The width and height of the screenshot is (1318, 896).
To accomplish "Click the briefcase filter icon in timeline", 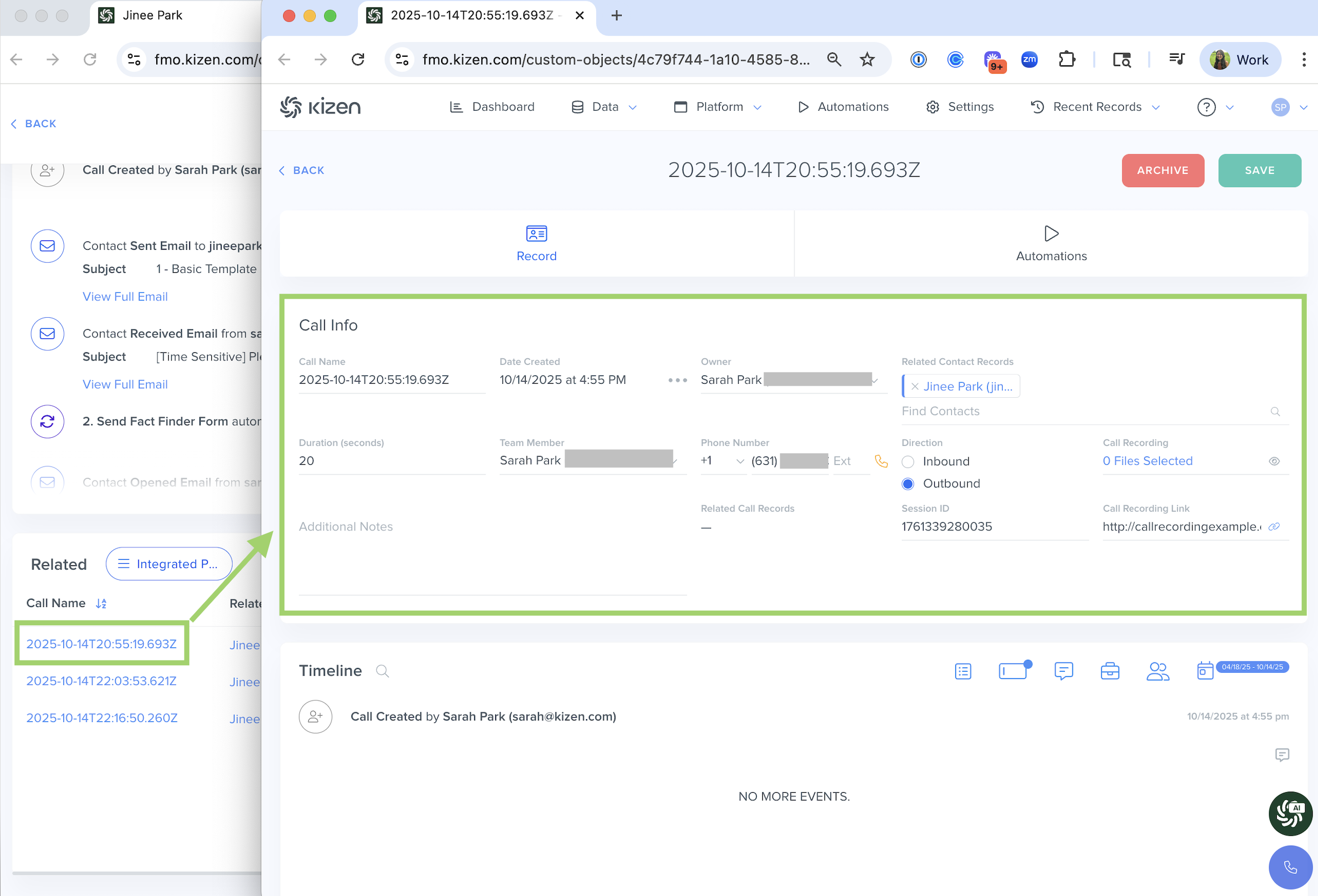I will (x=1109, y=671).
